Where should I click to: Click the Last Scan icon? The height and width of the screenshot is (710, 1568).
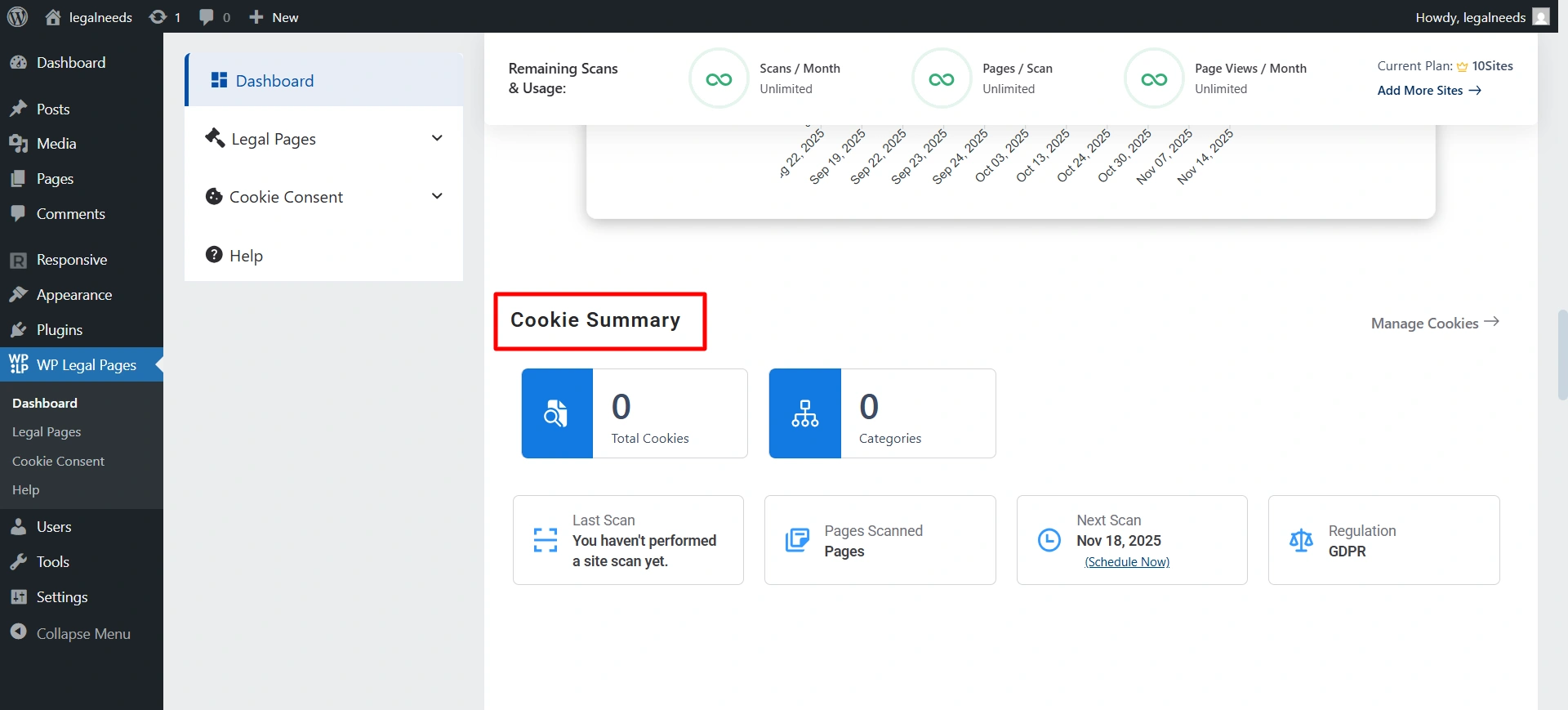545,540
